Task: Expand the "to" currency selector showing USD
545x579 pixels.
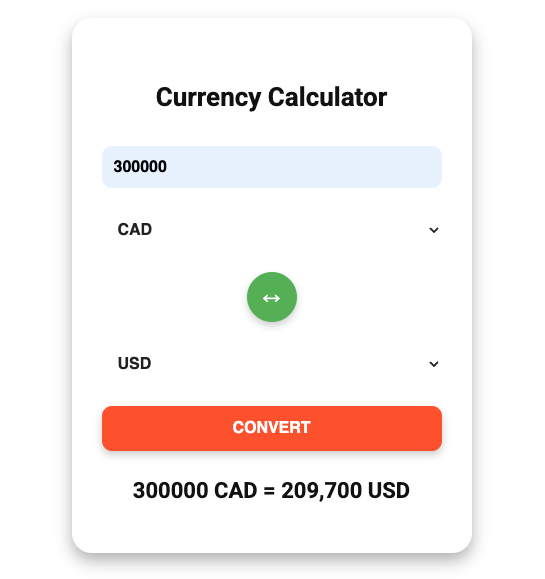Action: (x=272, y=364)
